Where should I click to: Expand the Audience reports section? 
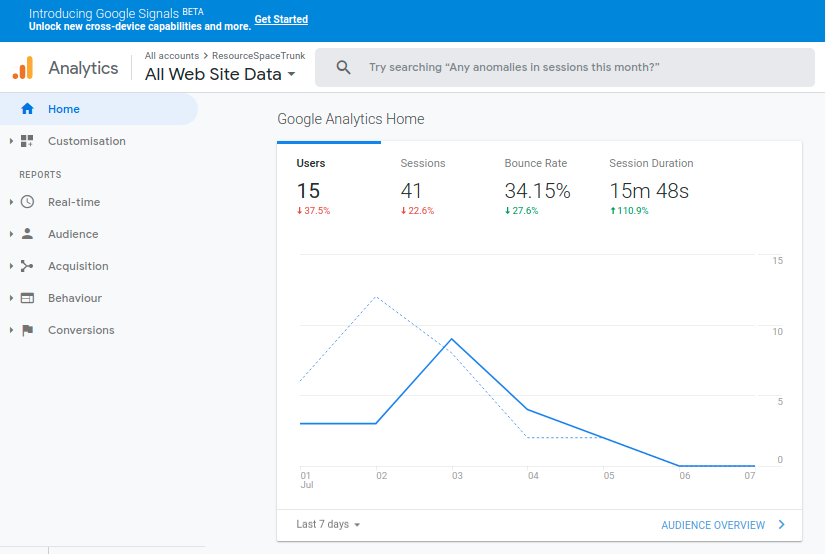click(11, 234)
